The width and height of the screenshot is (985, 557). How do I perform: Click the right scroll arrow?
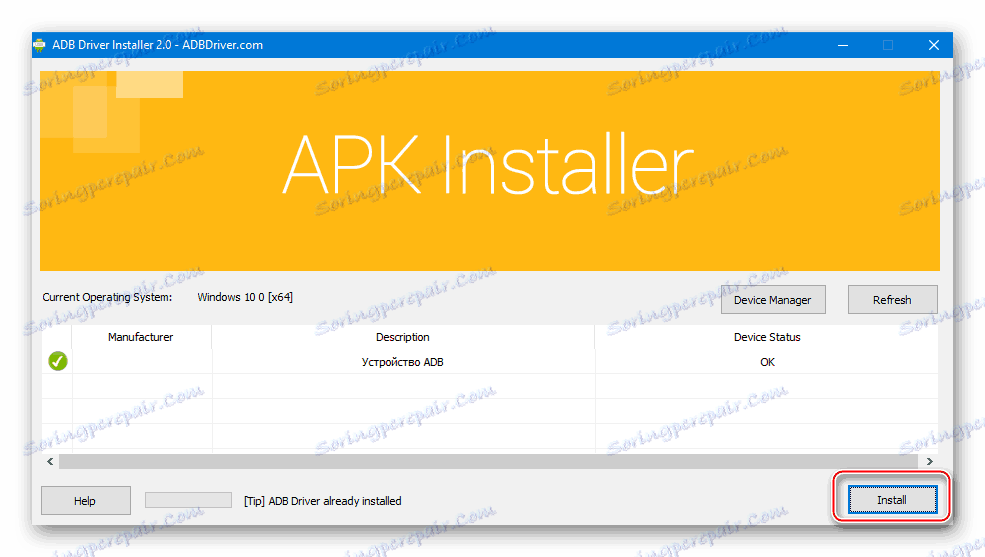(930, 462)
